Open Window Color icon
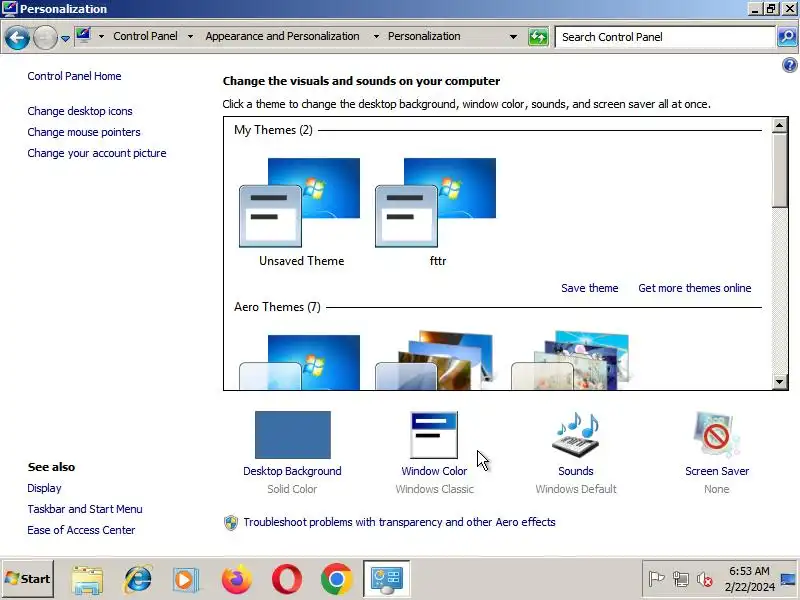Viewport: 800px width, 600px height. [x=434, y=435]
